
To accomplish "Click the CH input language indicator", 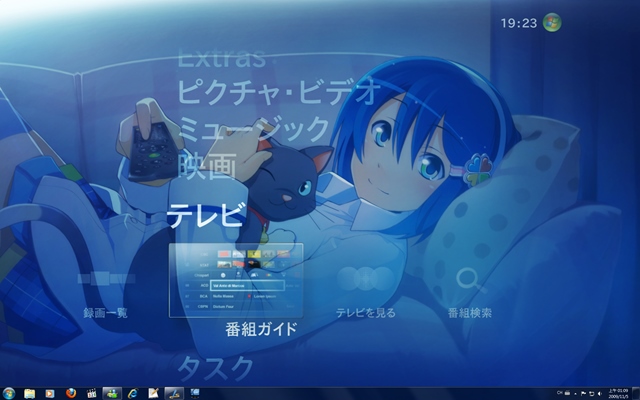I will click(x=560, y=393).
